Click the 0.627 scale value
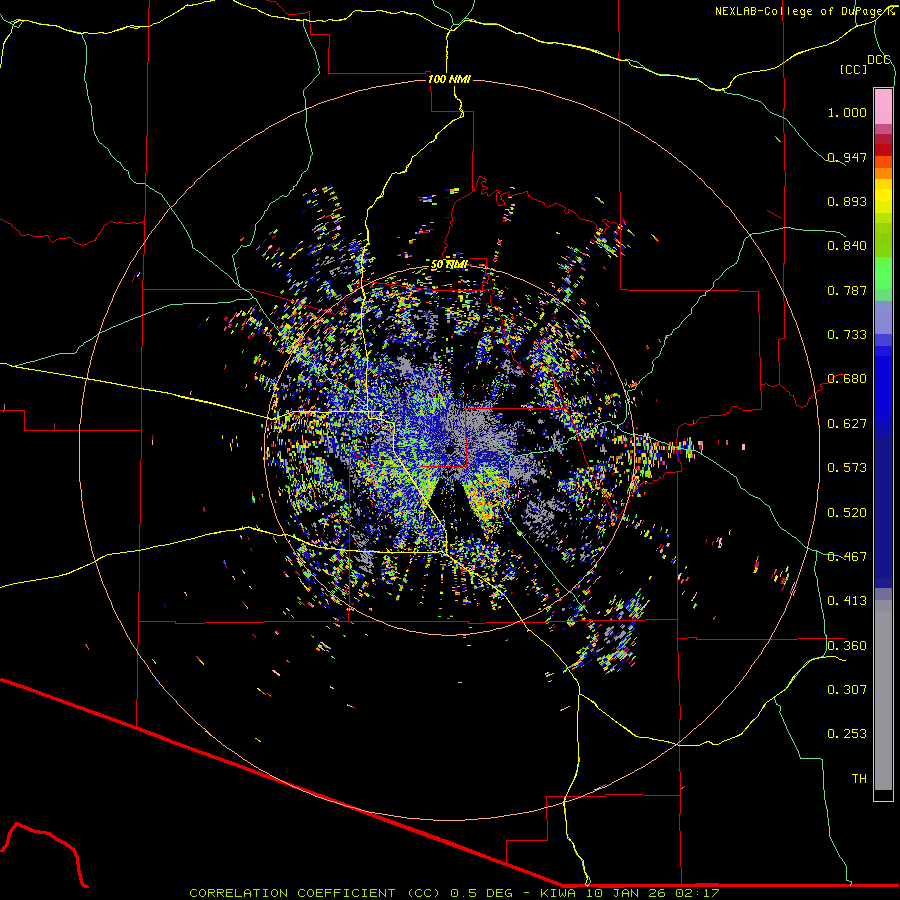The height and width of the screenshot is (900, 900). tap(847, 424)
